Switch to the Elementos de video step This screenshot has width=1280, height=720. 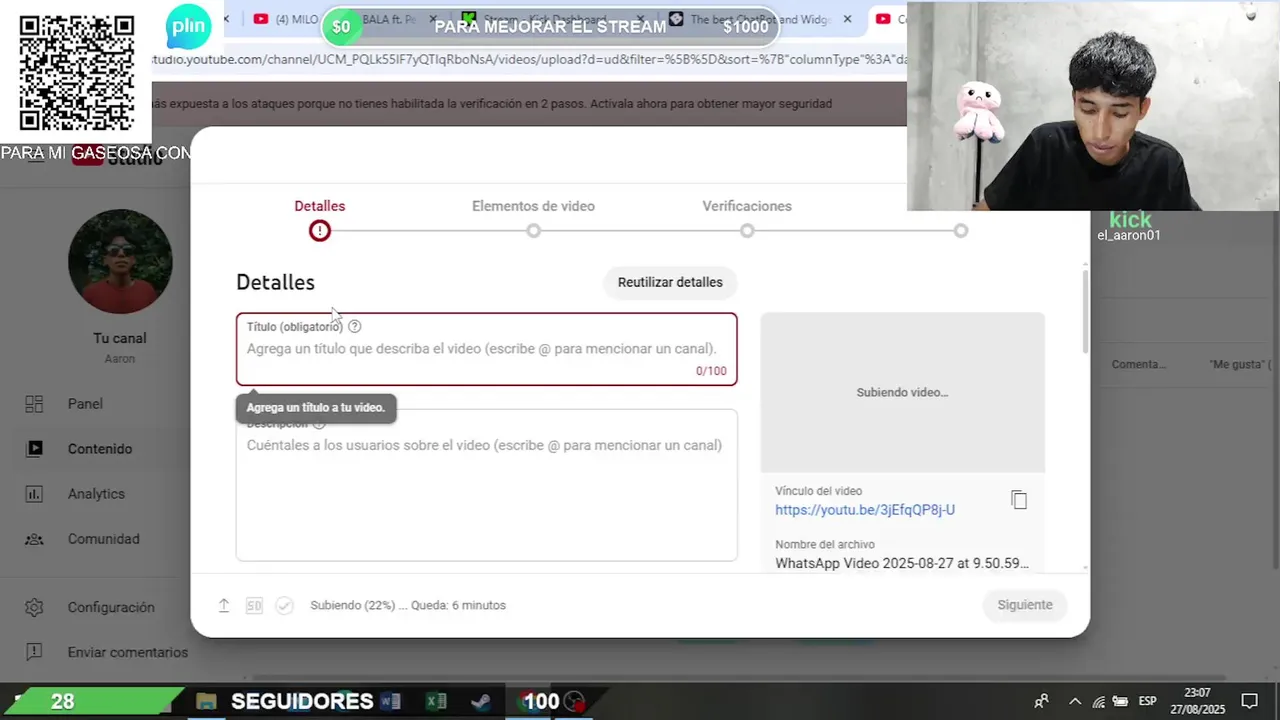(533, 219)
